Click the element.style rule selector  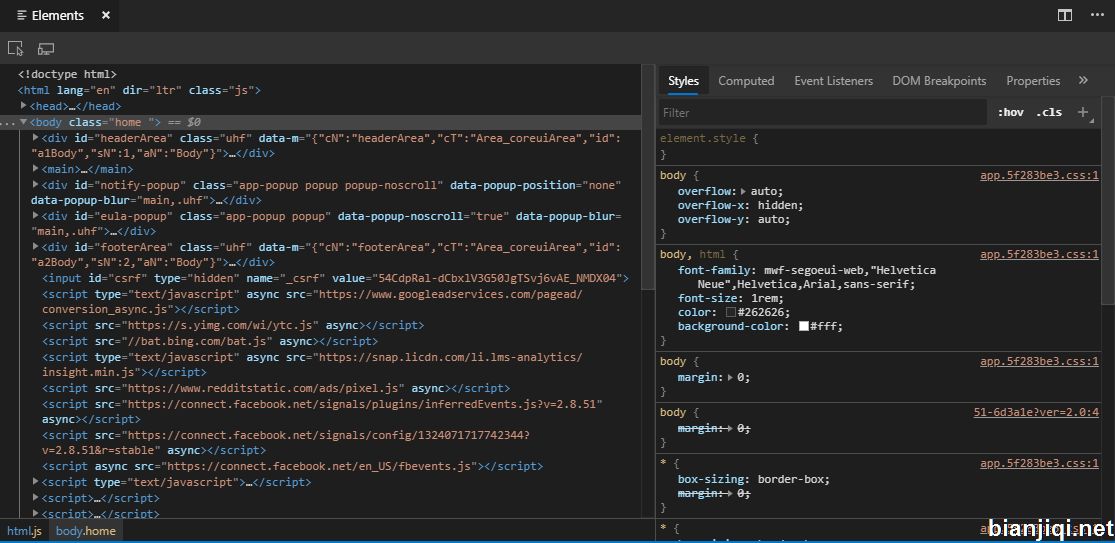pyautogui.click(x=703, y=139)
